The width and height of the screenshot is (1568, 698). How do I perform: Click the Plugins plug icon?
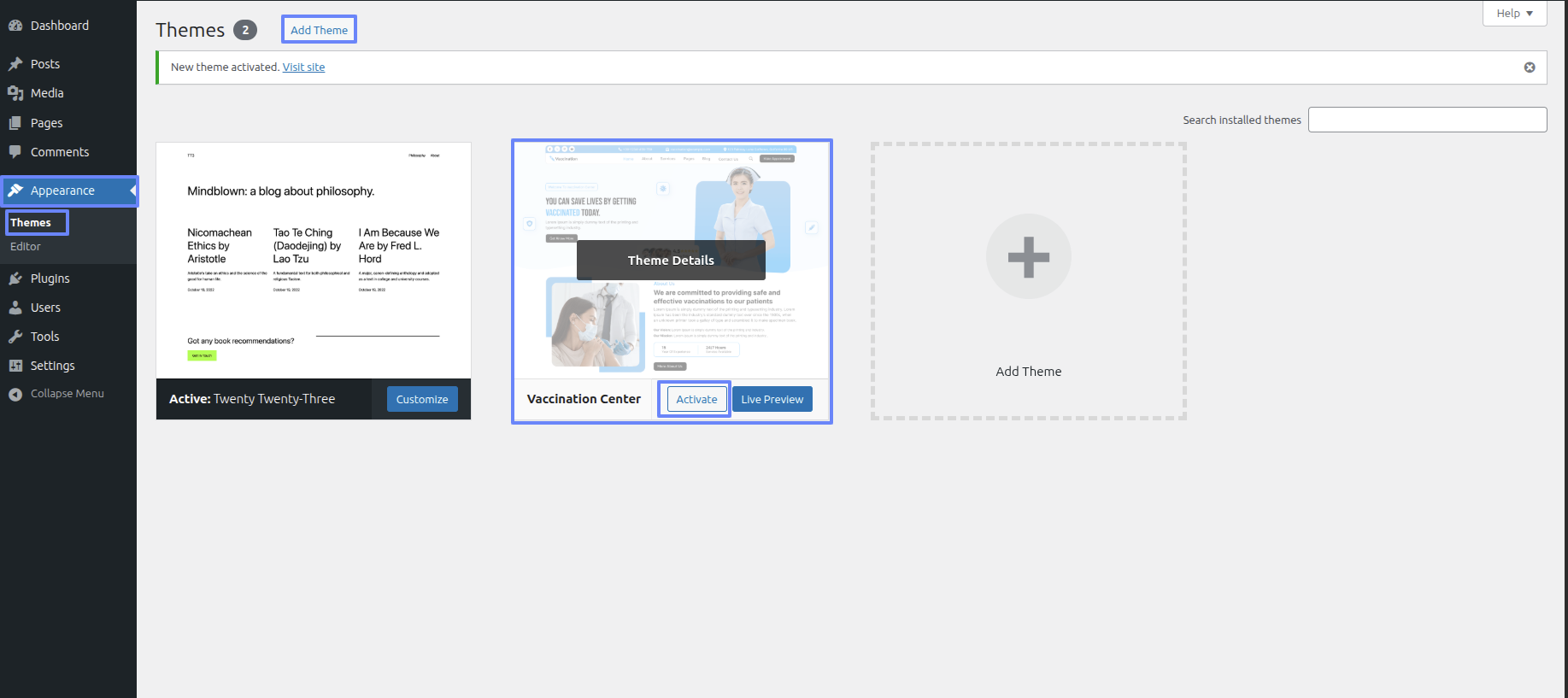coord(15,279)
